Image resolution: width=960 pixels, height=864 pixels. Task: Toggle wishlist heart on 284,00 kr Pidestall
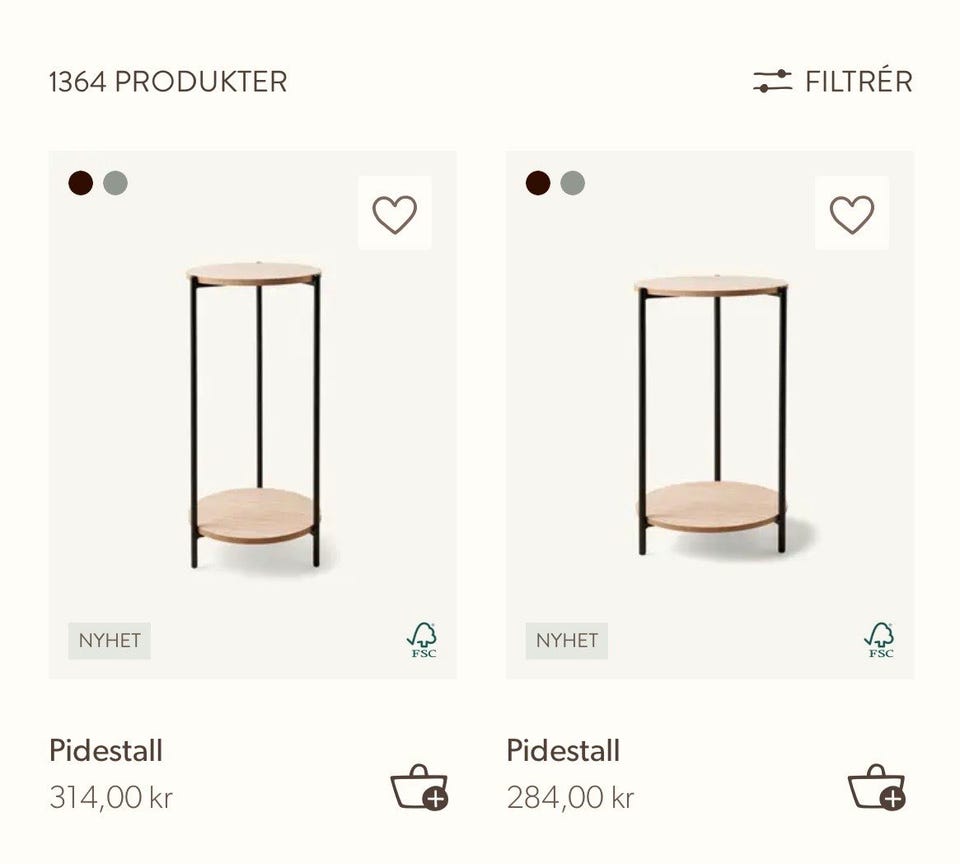[x=852, y=214]
